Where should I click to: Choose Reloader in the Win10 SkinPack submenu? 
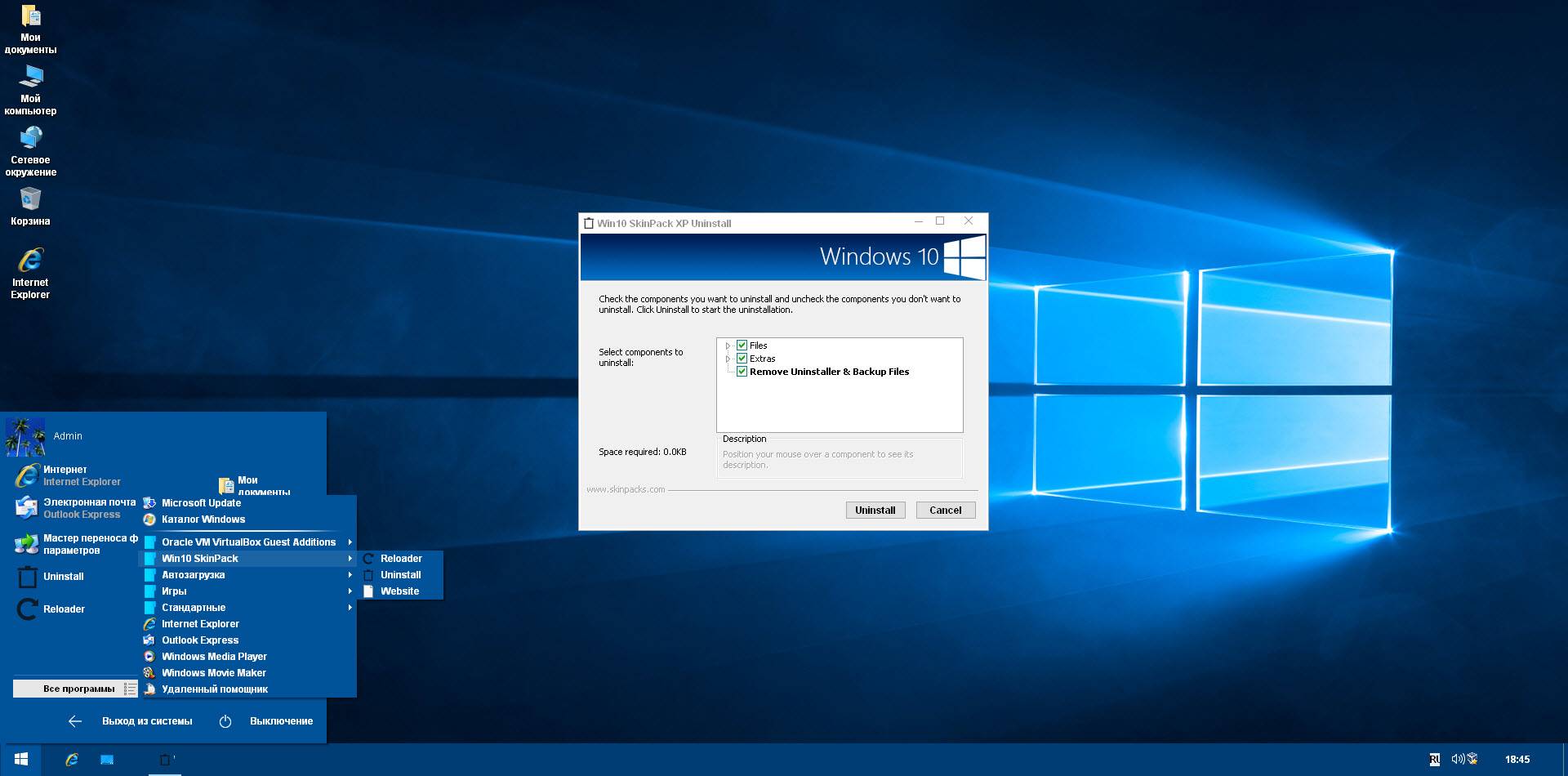[x=400, y=559]
